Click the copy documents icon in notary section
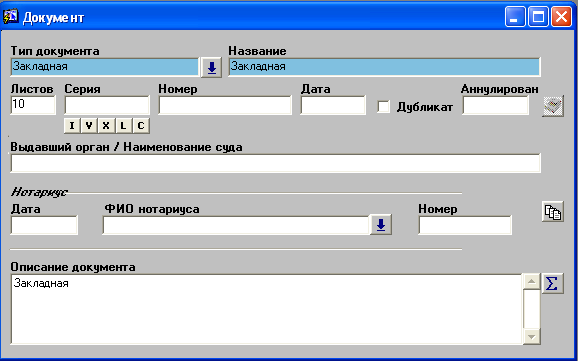This screenshot has width=578, height=361. pyautogui.click(x=552, y=211)
